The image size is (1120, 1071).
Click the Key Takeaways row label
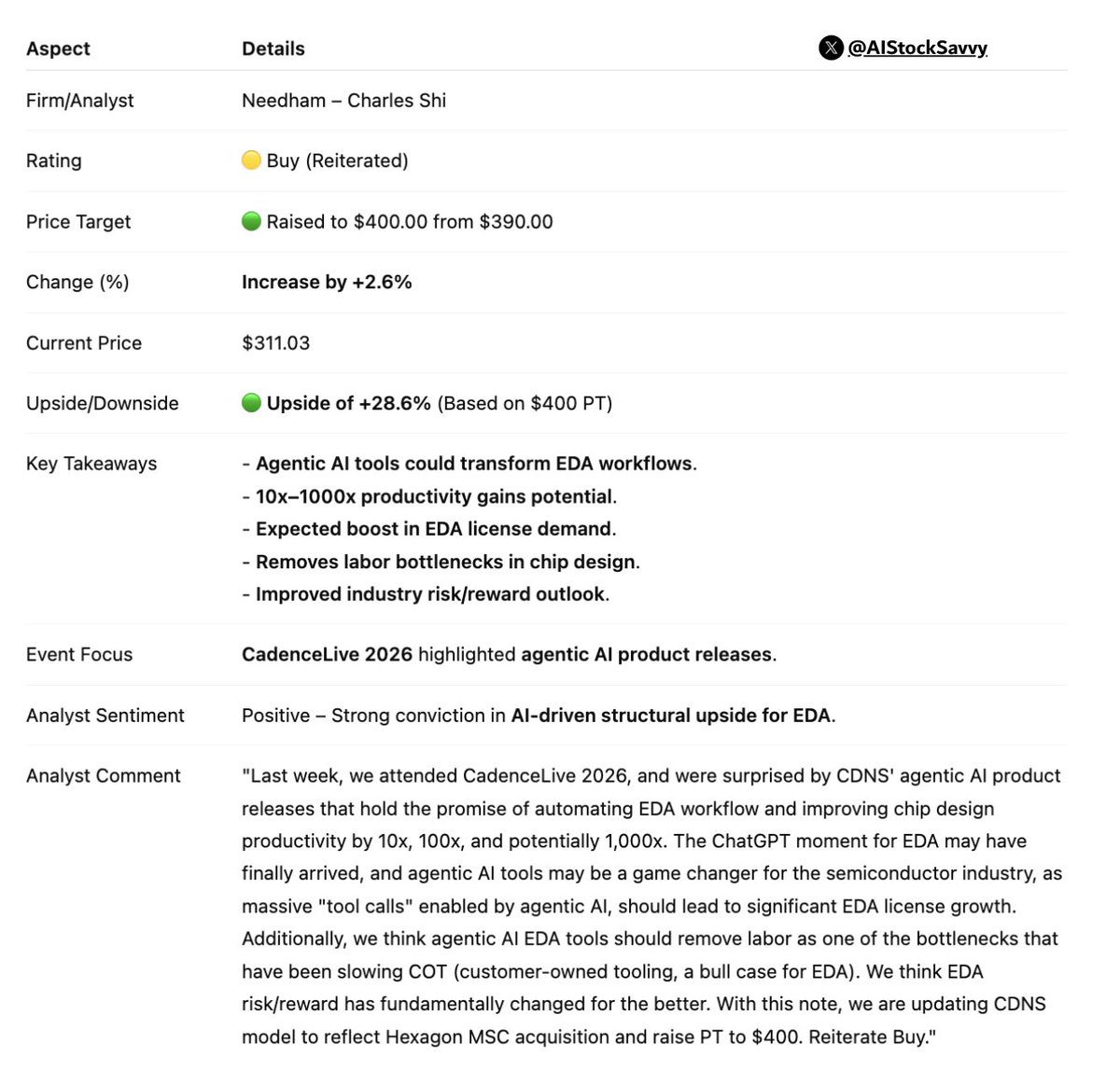91,464
